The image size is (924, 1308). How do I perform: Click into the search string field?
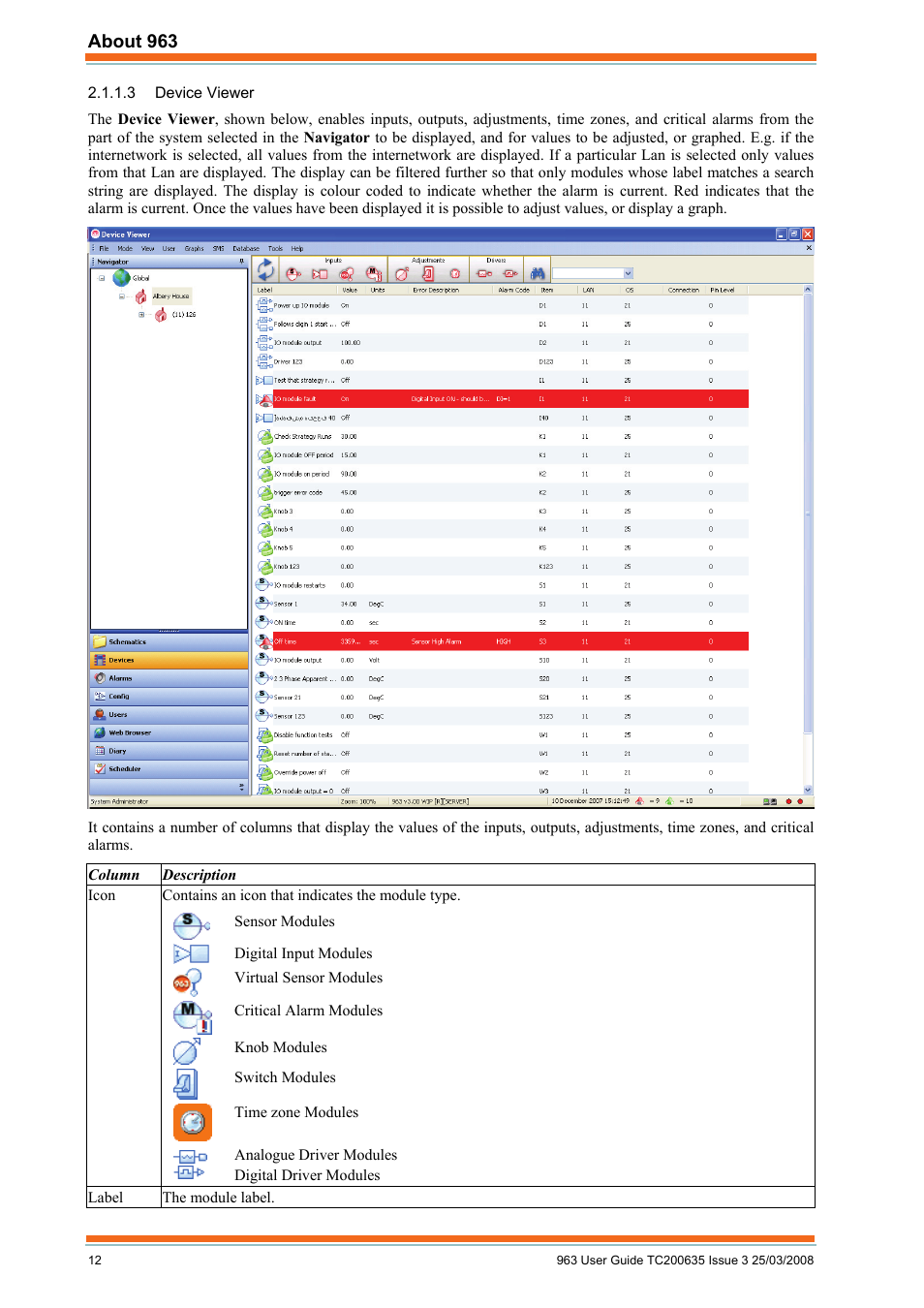point(588,273)
